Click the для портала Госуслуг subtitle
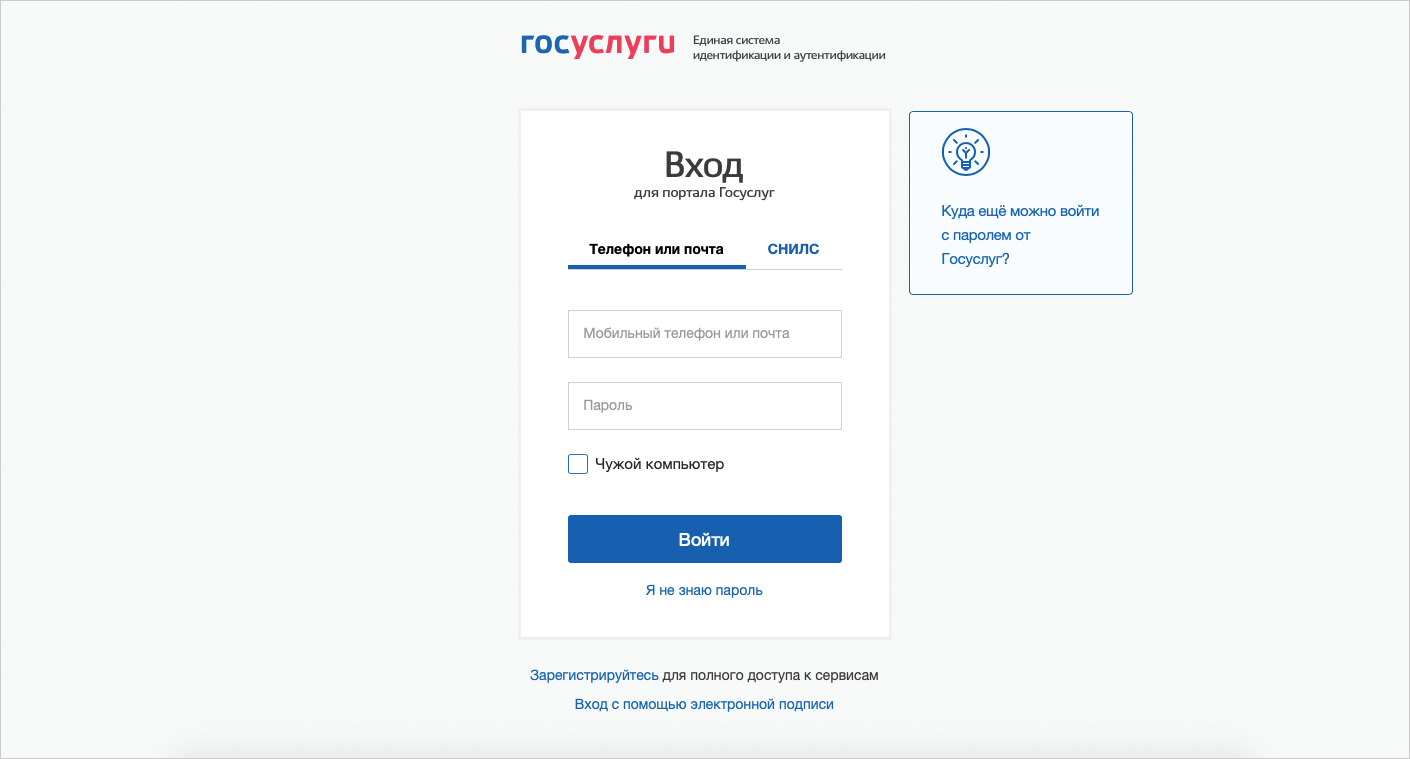1410x759 pixels. [704, 192]
